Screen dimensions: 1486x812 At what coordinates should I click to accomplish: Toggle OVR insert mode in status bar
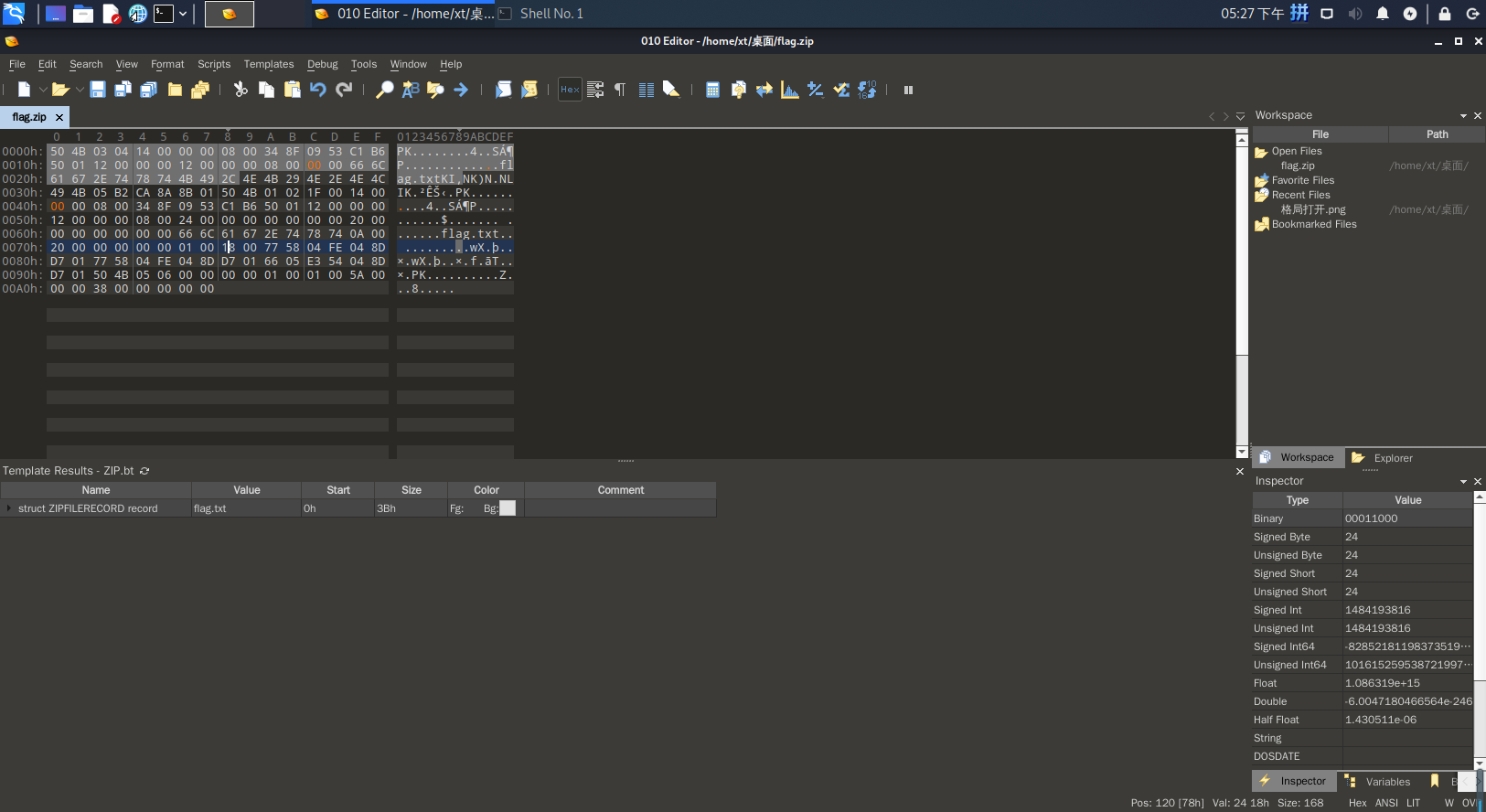[x=1469, y=803]
